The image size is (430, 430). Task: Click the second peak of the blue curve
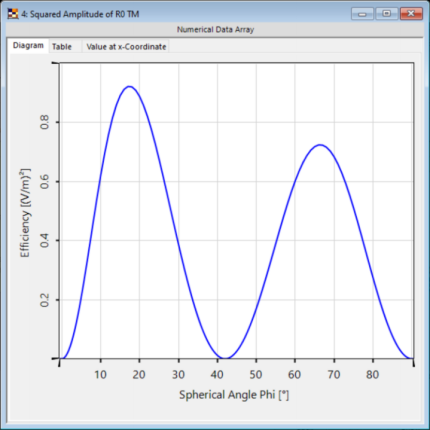tap(320, 145)
